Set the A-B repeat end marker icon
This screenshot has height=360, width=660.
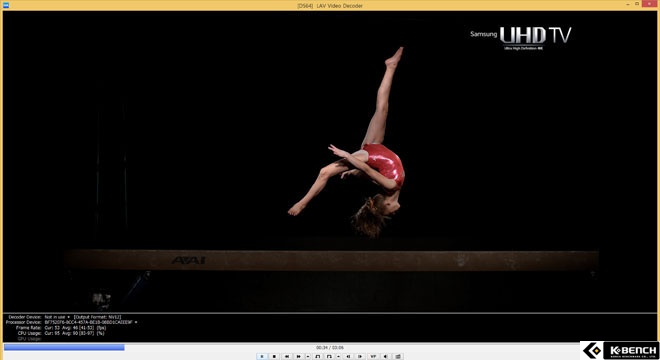coord(329,356)
